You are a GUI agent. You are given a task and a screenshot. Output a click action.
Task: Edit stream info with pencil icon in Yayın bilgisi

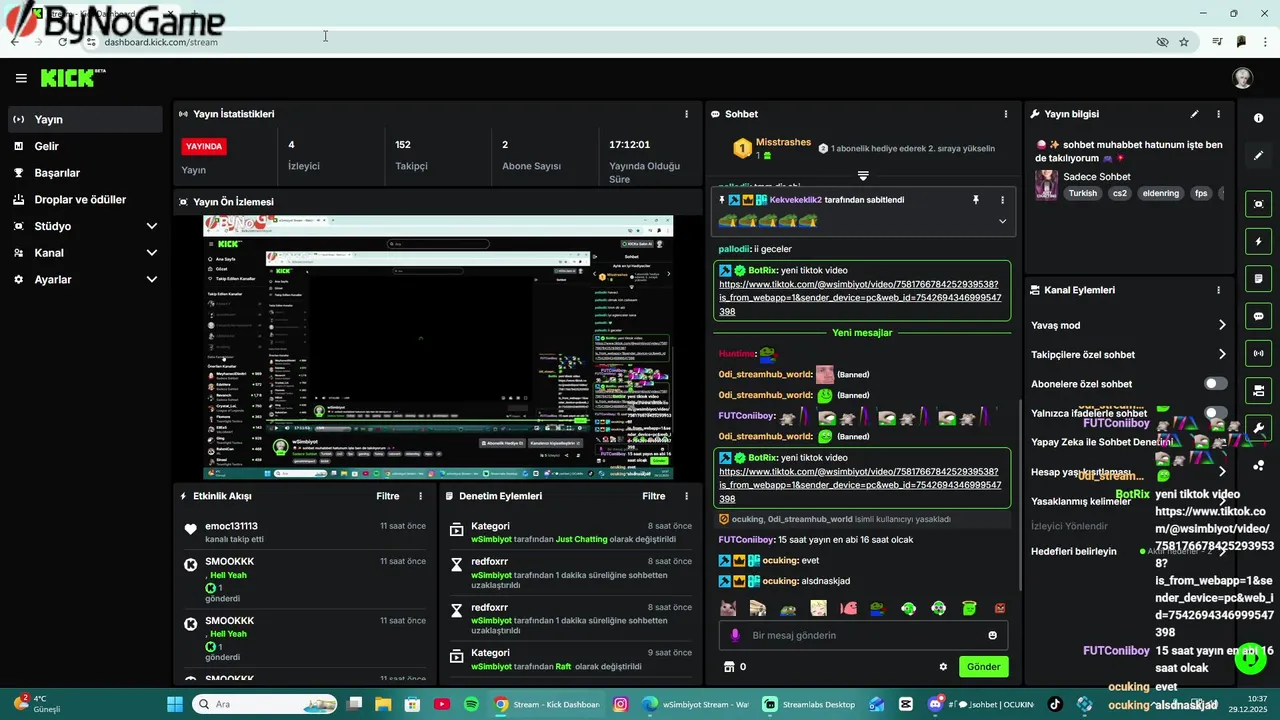point(1194,114)
